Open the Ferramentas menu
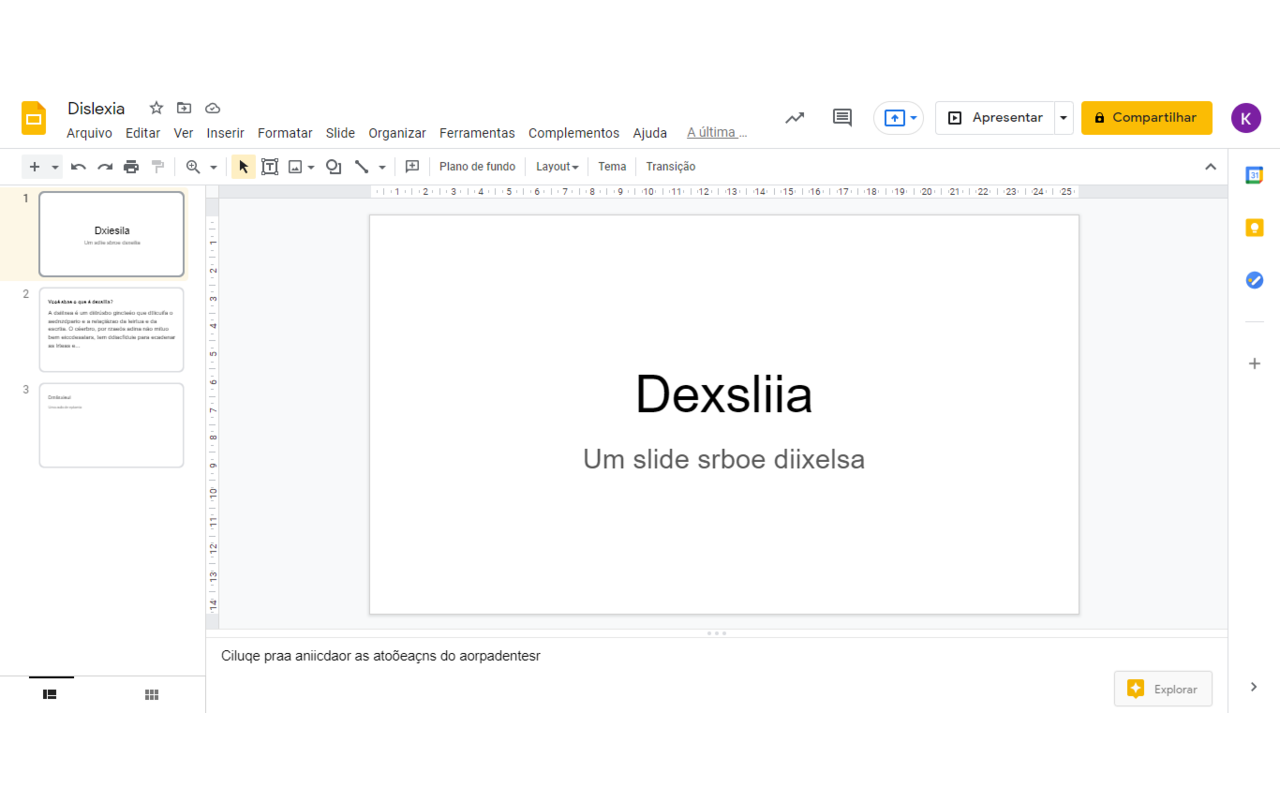 click(x=477, y=133)
